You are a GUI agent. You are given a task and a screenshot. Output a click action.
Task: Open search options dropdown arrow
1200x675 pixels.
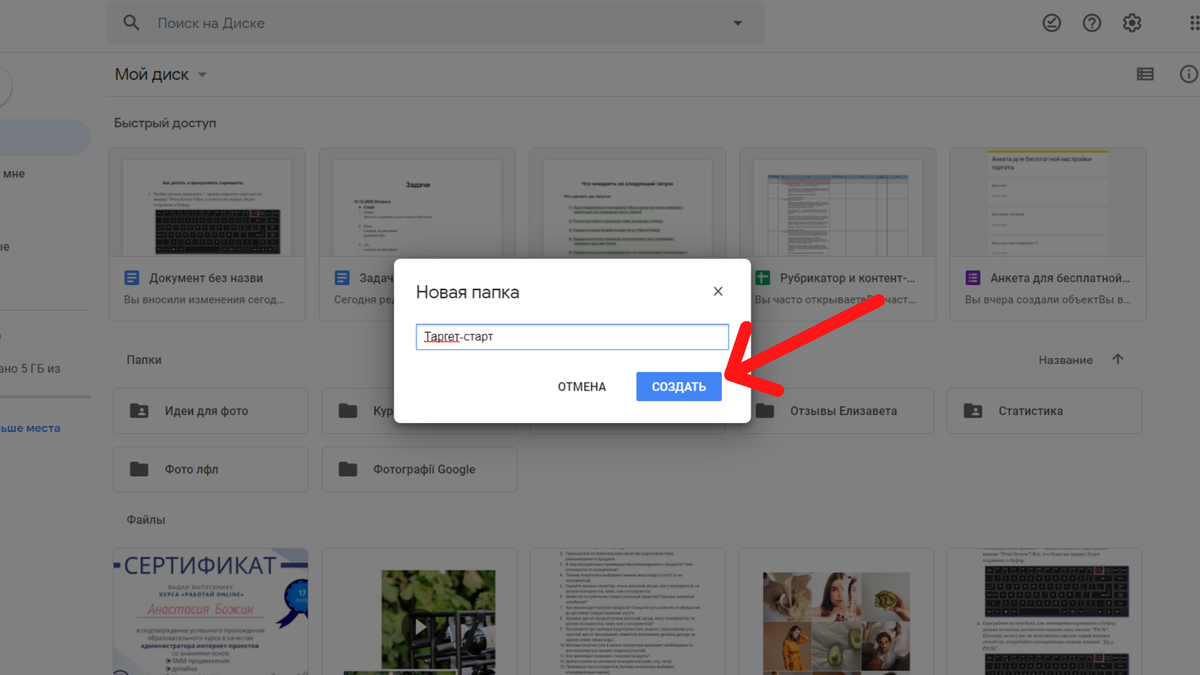738,23
